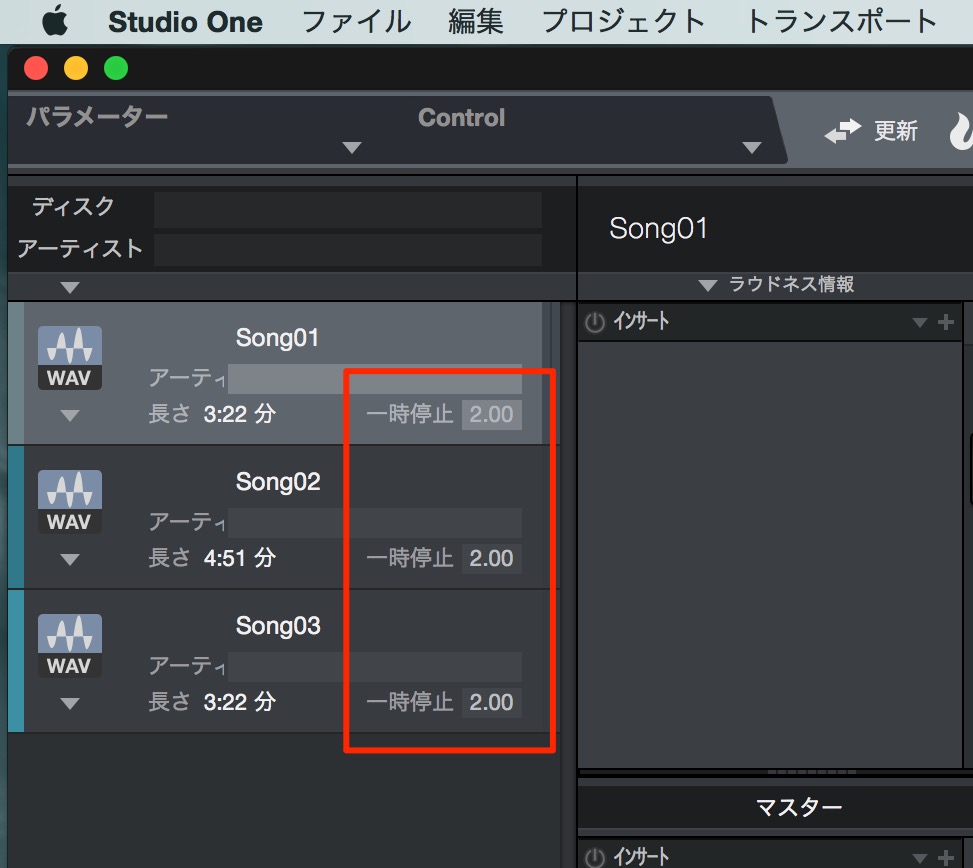
Task: Click the flame burn icon
Action: click(961, 131)
